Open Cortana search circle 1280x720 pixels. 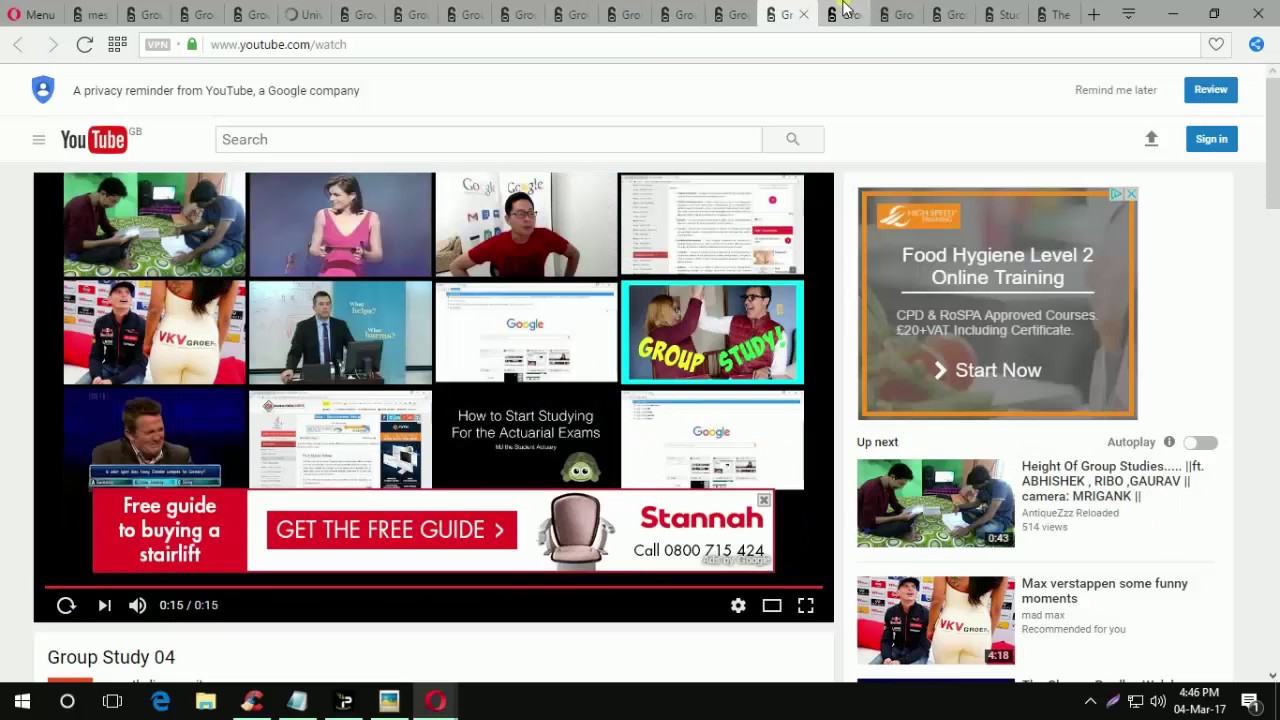tap(67, 701)
